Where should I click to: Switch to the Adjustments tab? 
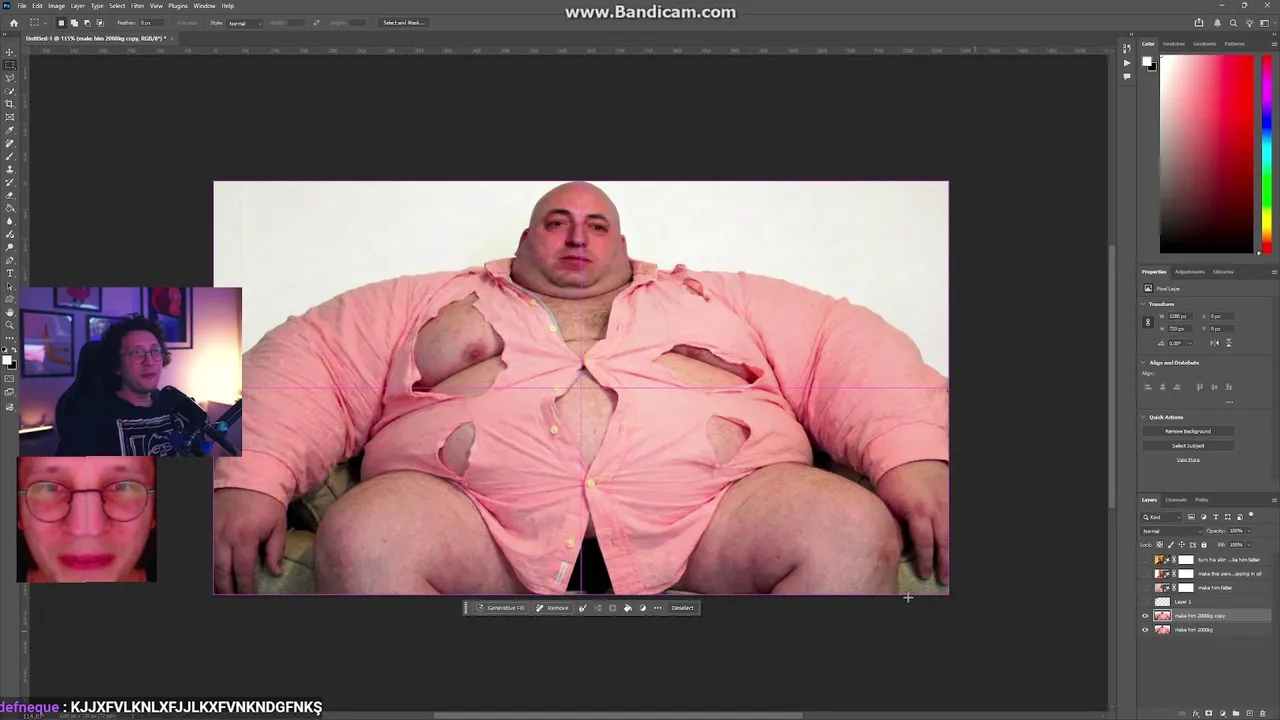click(x=1189, y=272)
